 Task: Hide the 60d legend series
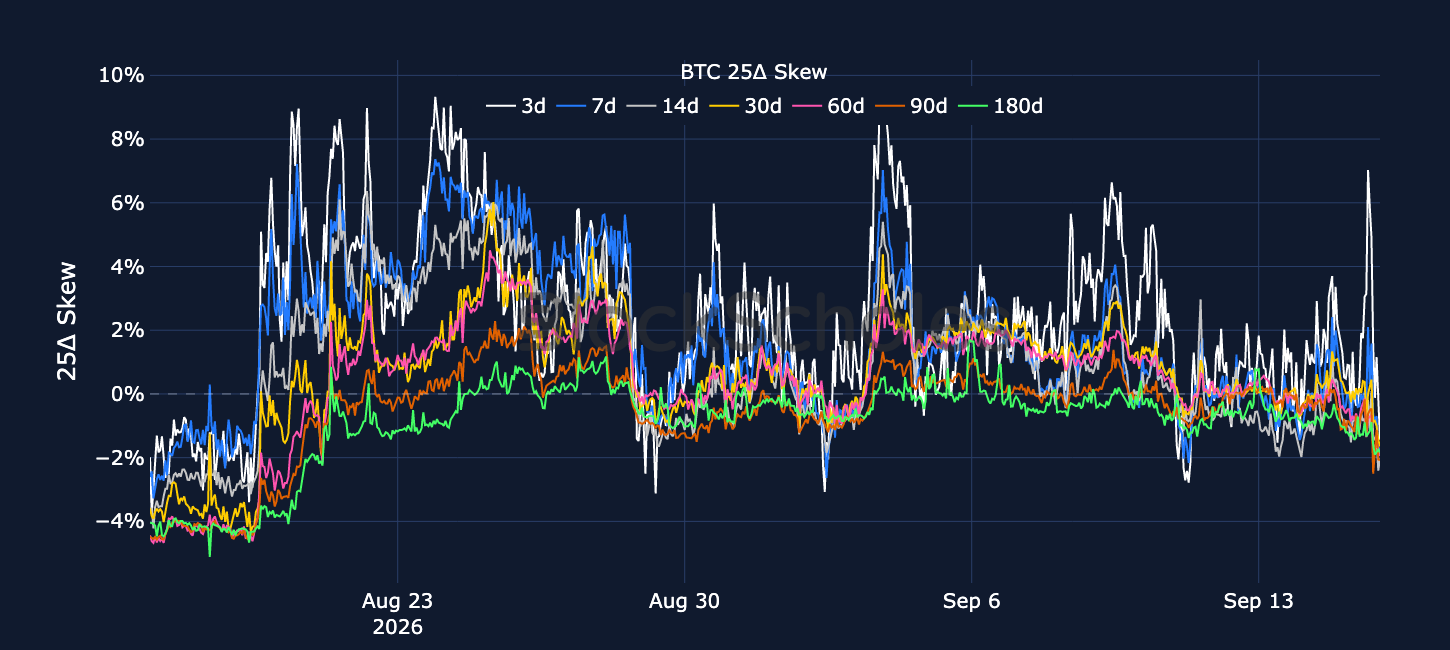(827, 105)
